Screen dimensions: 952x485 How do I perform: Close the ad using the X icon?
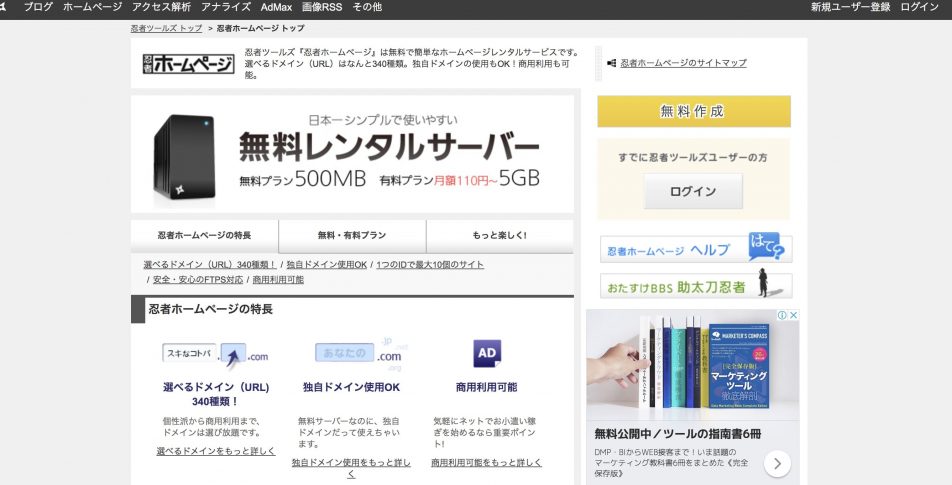(x=794, y=315)
